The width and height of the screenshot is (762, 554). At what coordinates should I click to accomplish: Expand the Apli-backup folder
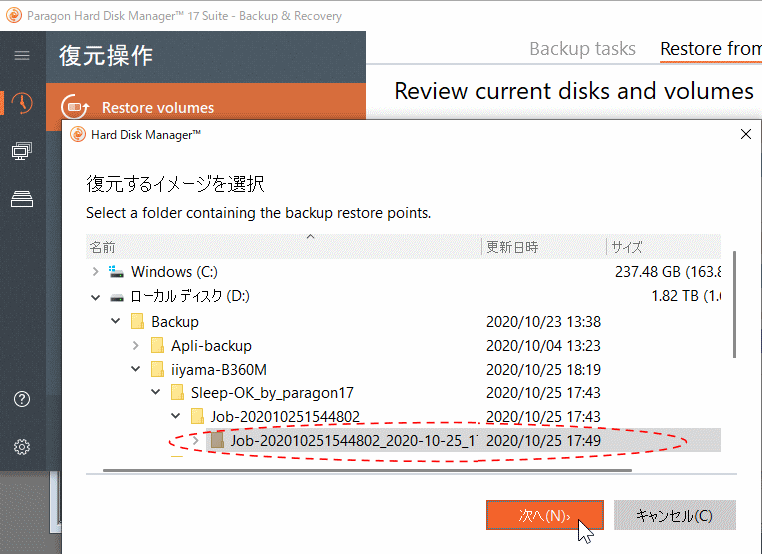pos(136,346)
